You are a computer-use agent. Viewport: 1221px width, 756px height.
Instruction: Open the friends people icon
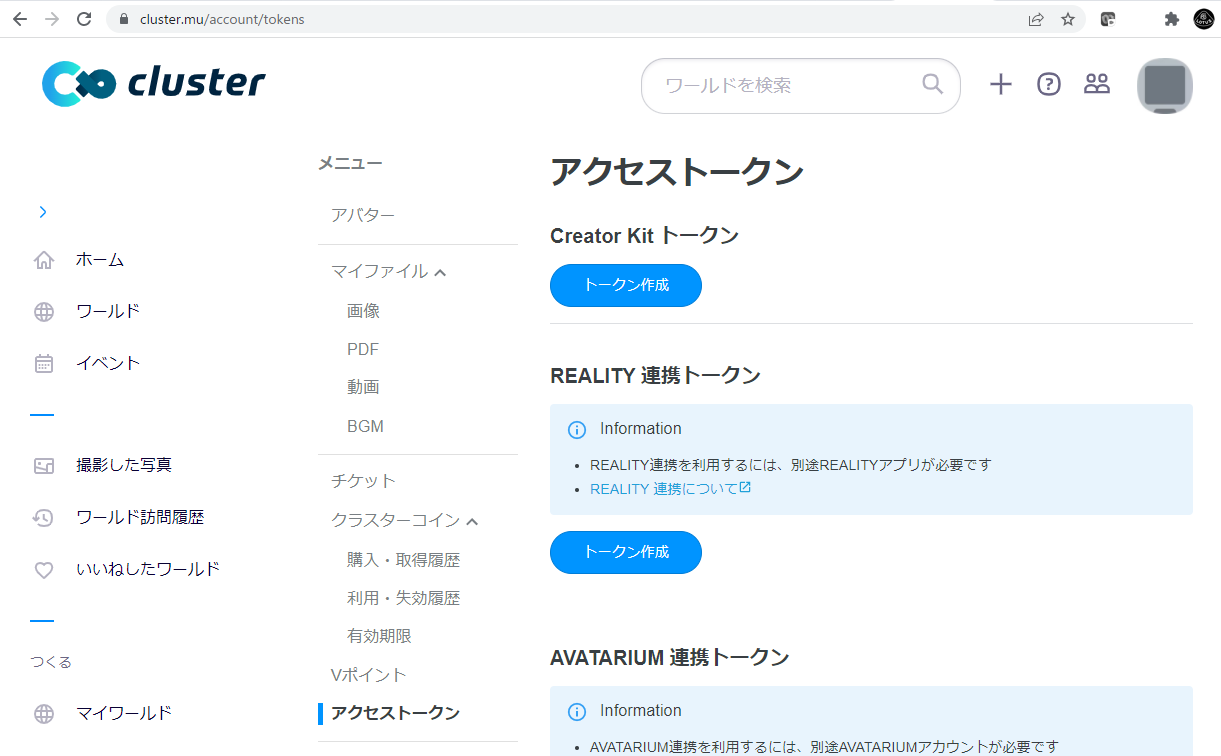point(1097,85)
